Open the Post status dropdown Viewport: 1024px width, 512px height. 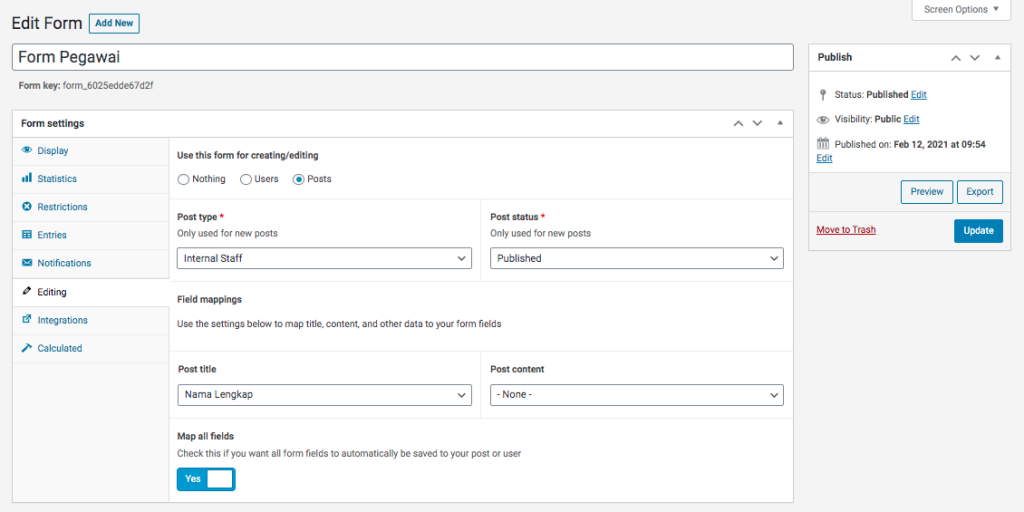click(x=637, y=258)
